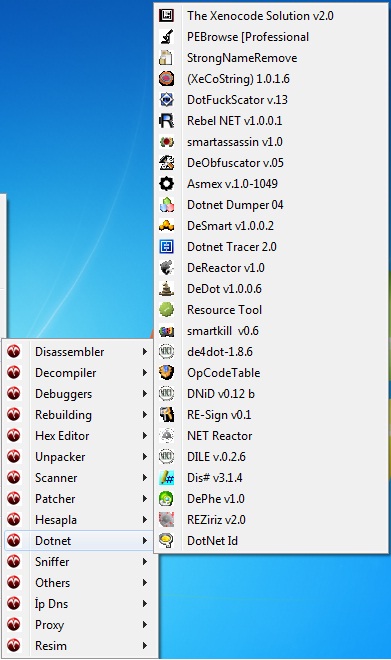391x660 pixels.
Task: Select the Dotnet menu entry
Action: 80,540
